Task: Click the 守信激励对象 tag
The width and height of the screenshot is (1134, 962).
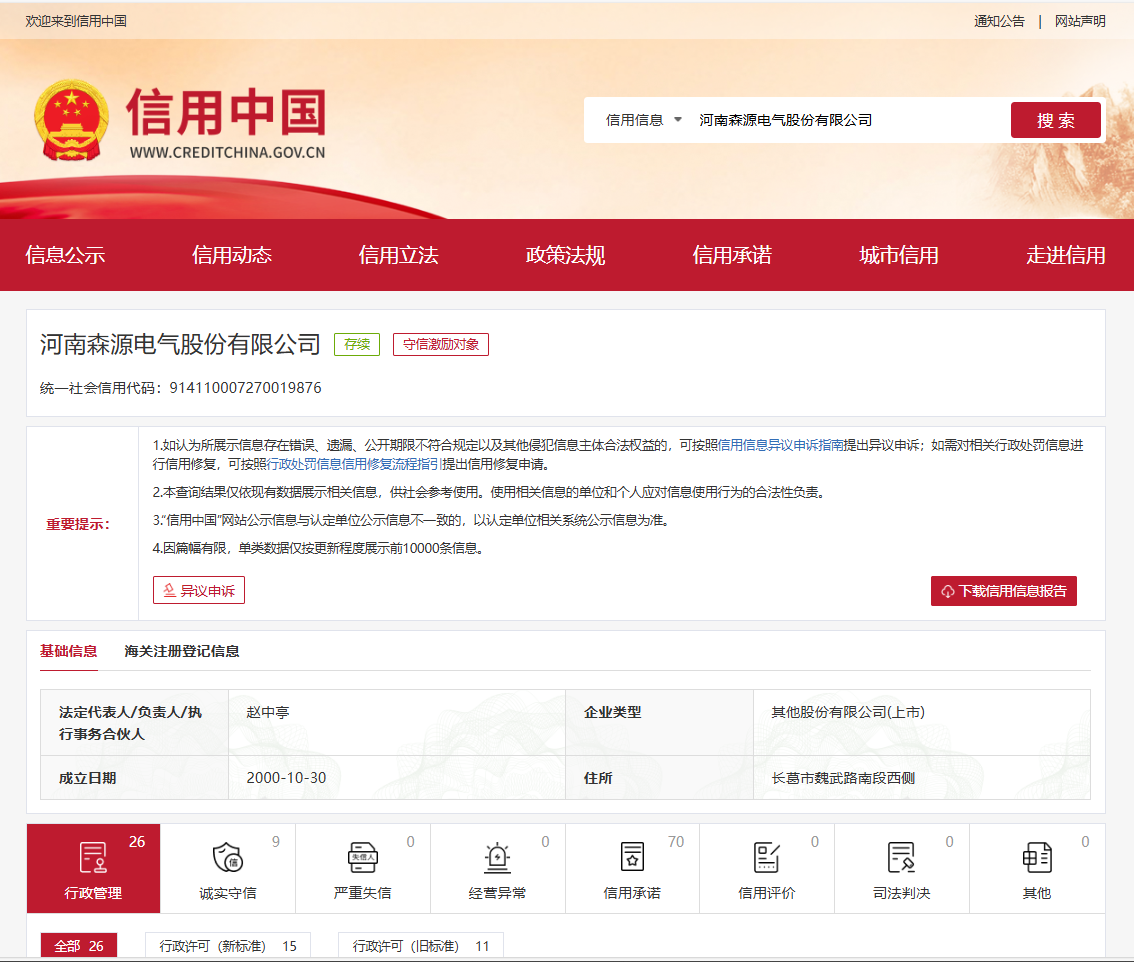Action: coord(440,344)
